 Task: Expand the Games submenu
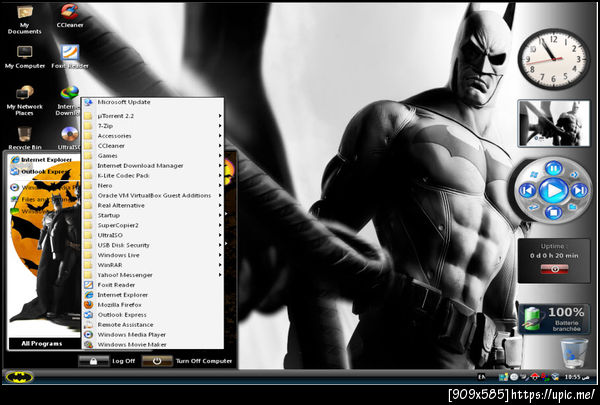pyautogui.click(x=153, y=155)
